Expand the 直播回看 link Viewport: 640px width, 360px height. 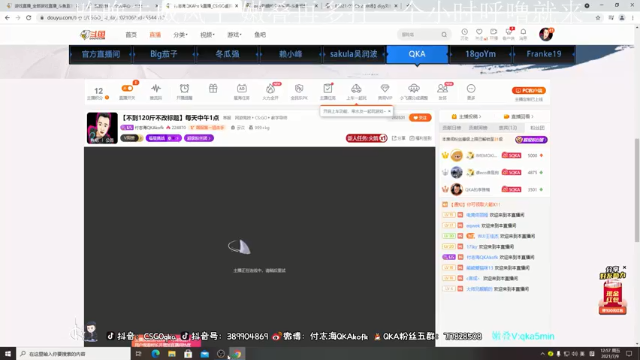pyautogui.click(x=518, y=117)
